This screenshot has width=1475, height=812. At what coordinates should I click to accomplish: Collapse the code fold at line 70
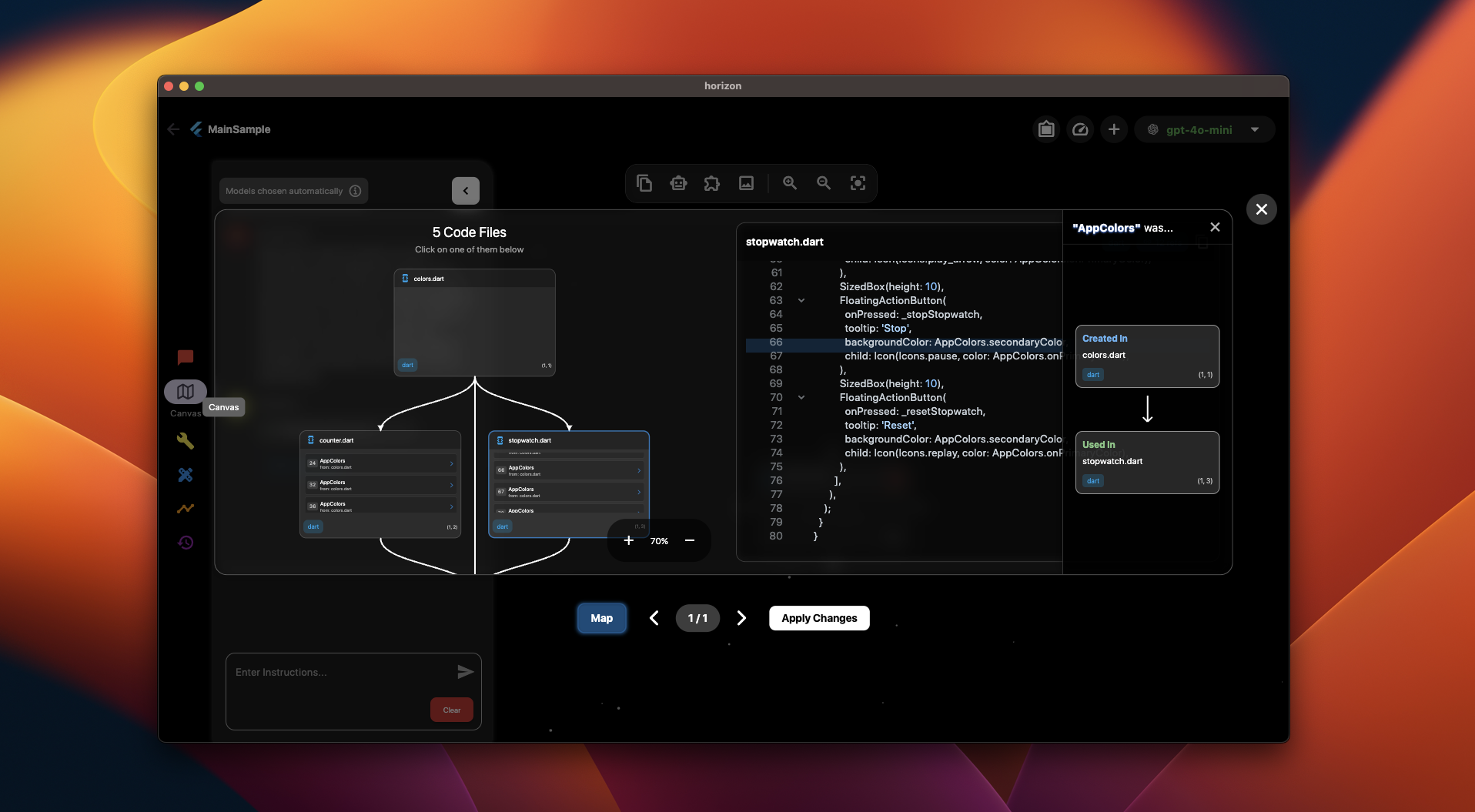(801, 398)
